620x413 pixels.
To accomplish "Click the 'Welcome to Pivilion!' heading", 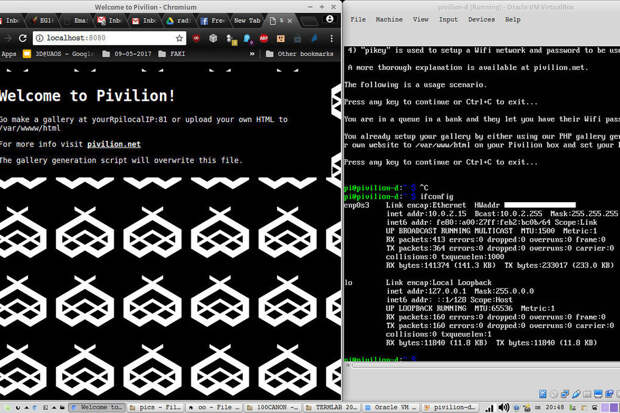I will (x=87, y=96).
